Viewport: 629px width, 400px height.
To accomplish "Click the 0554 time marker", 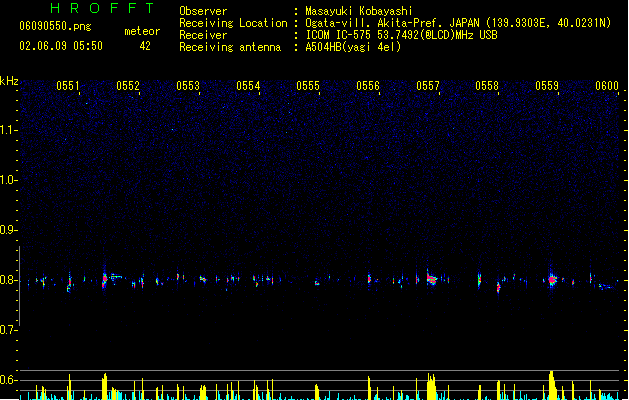I will (x=248, y=86).
